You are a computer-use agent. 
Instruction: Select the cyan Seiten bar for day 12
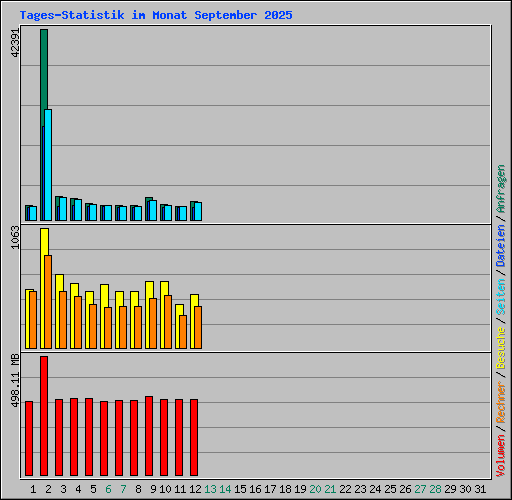[x=198, y=211]
